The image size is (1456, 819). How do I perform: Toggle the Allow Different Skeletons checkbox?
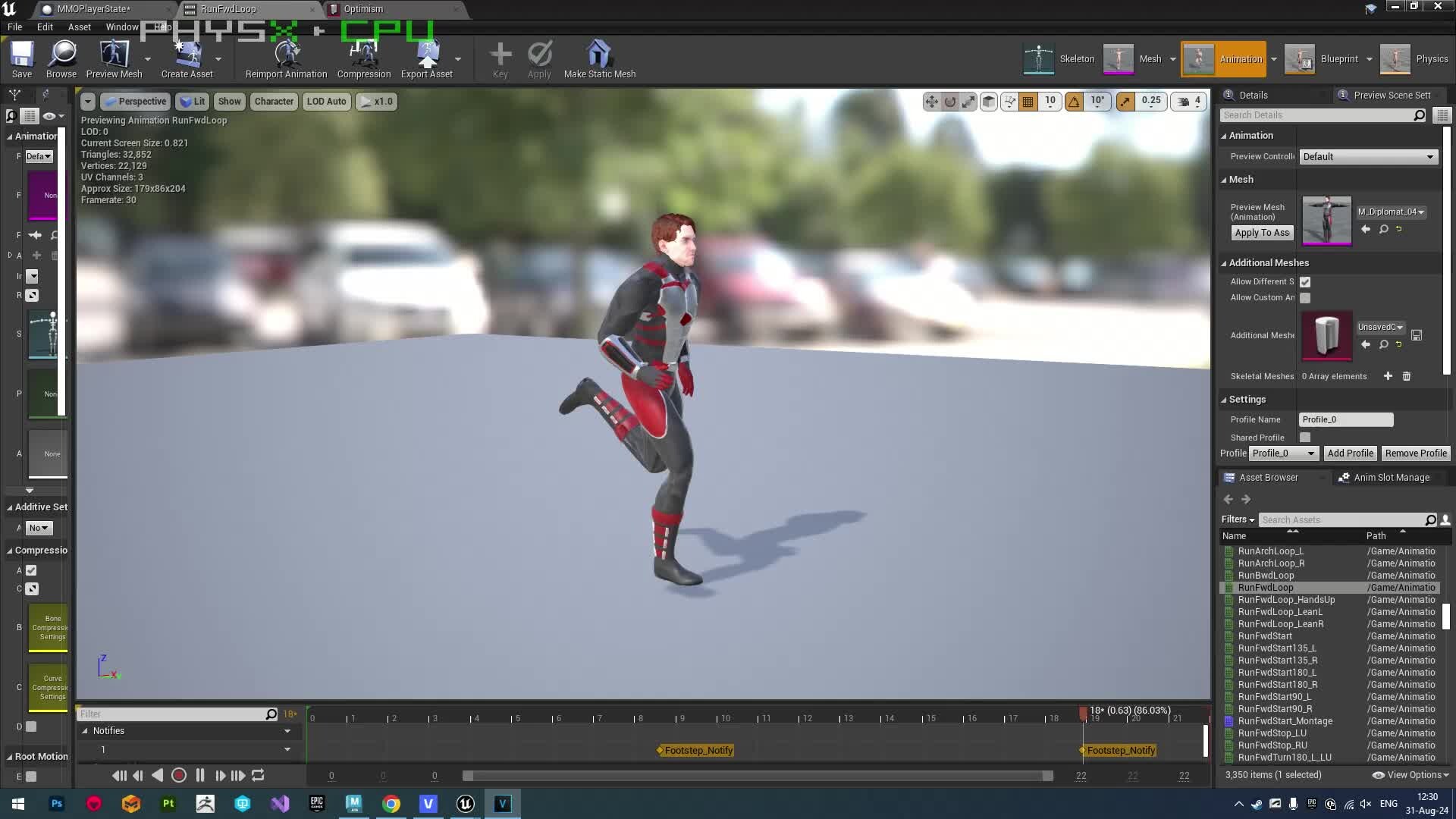click(1305, 281)
